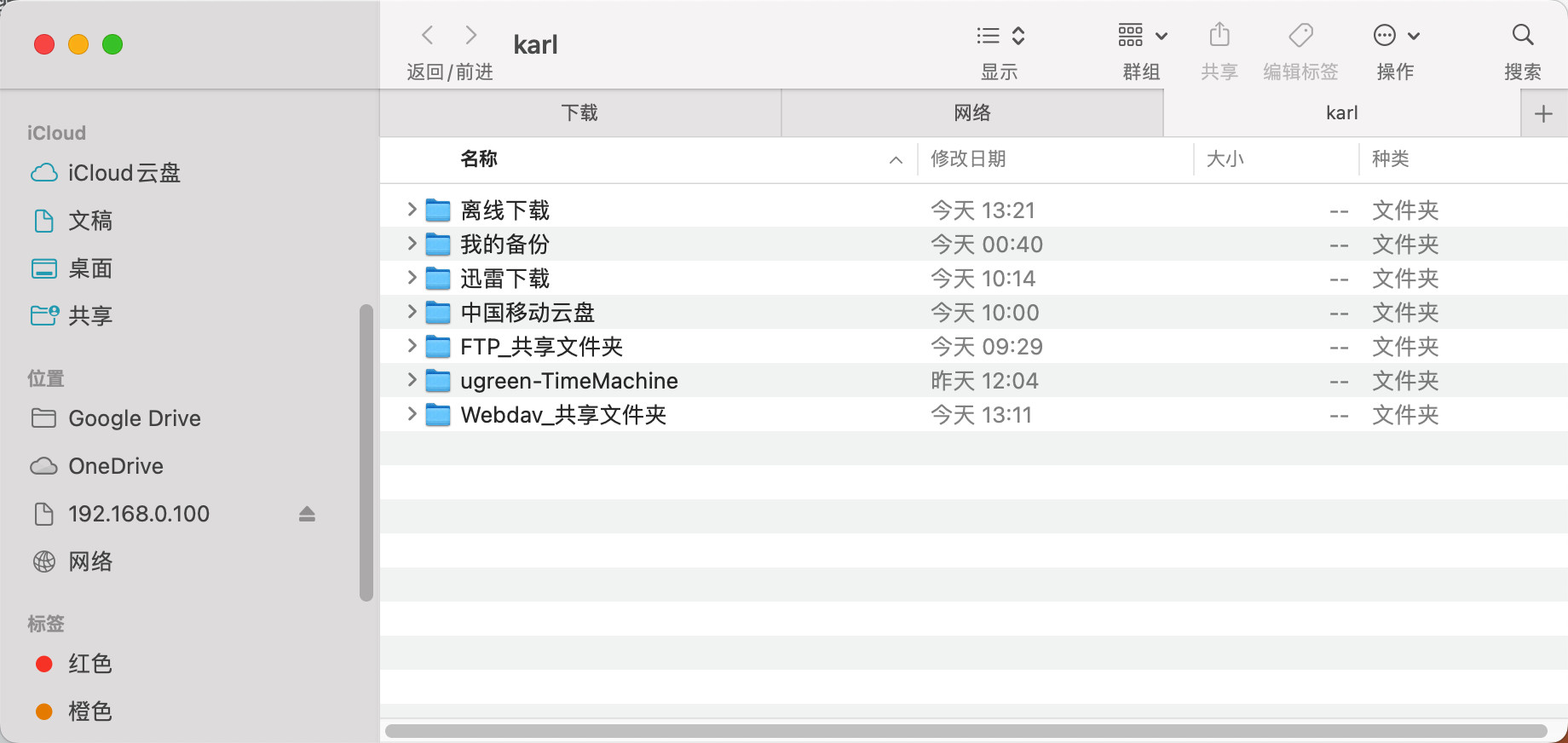Expand the 迅雷下载 folder
The image size is (1568, 743).
click(x=412, y=278)
